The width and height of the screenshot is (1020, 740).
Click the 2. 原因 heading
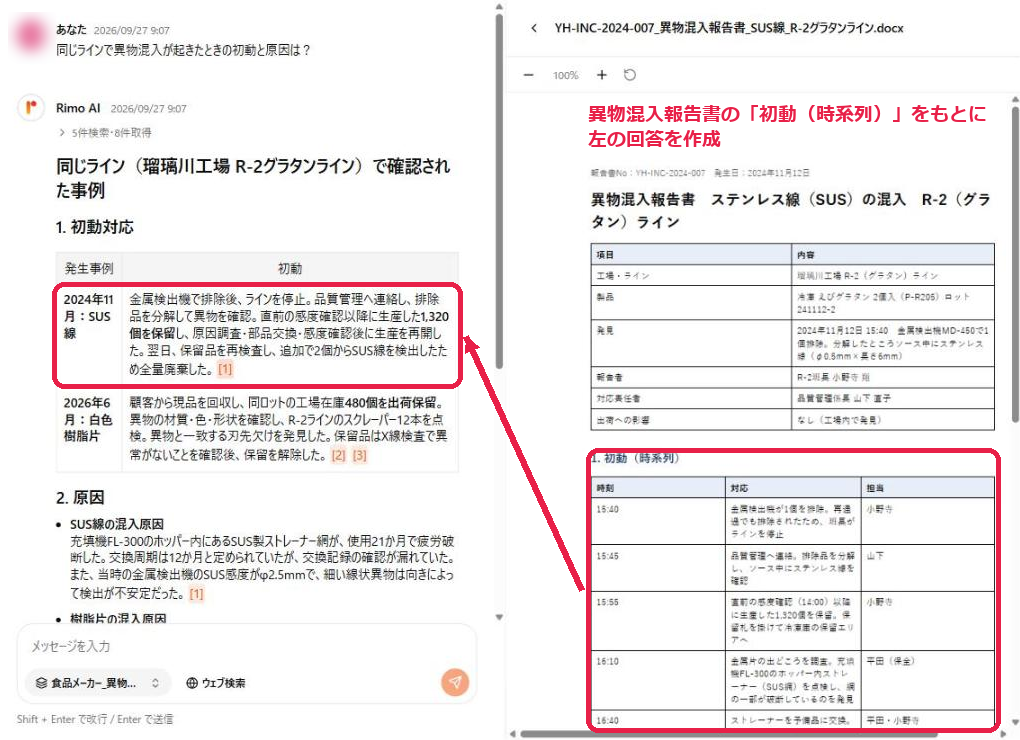[x=80, y=497]
